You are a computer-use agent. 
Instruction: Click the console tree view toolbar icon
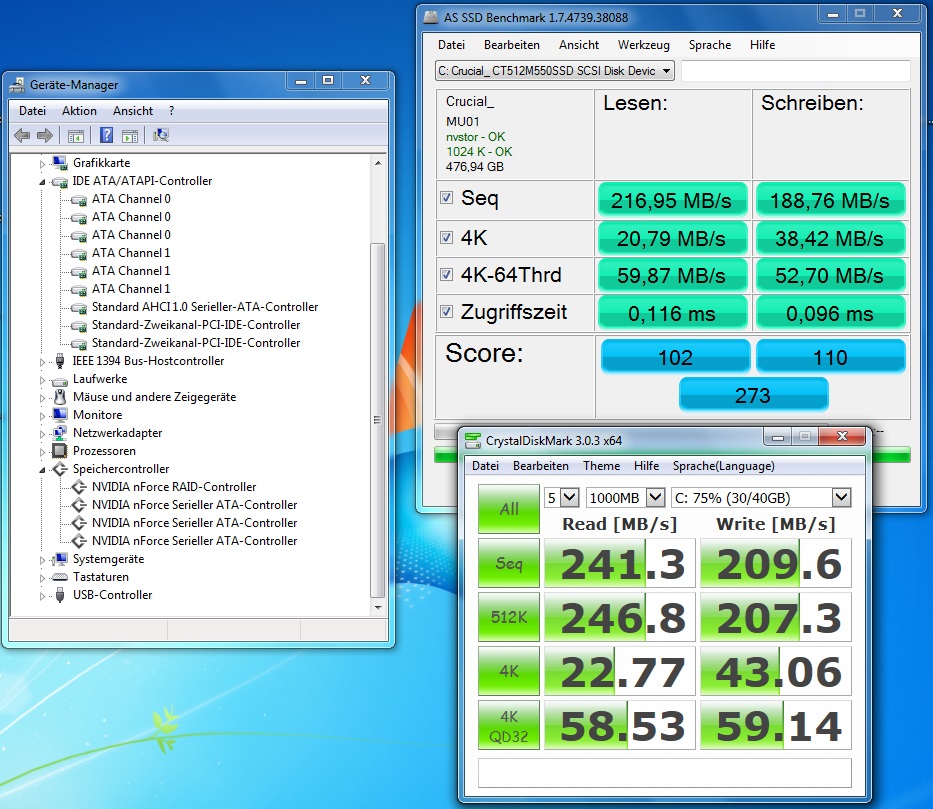point(76,136)
